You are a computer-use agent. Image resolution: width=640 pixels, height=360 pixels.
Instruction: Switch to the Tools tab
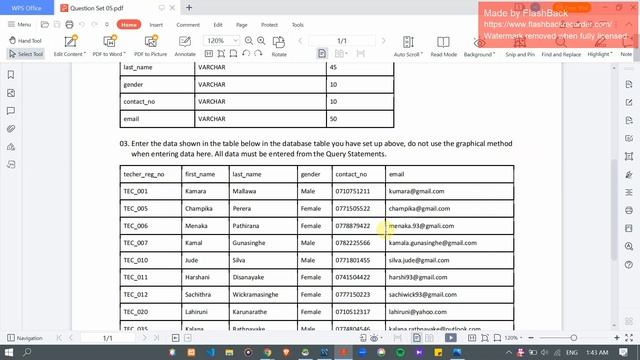pyautogui.click(x=298, y=24)
